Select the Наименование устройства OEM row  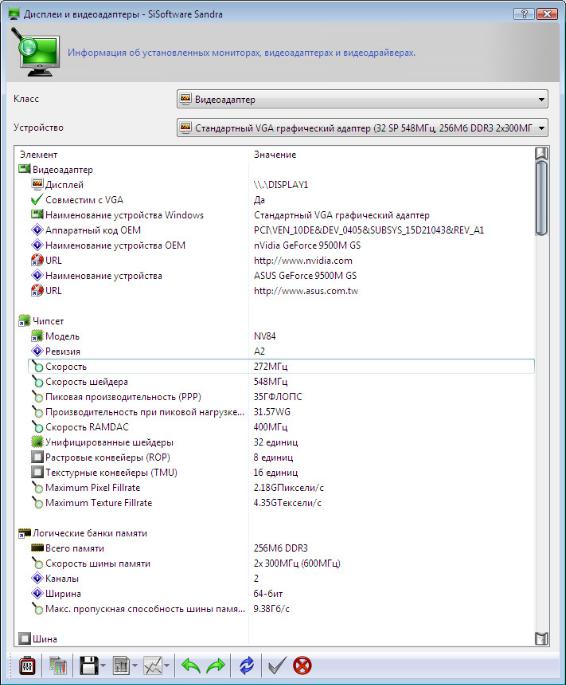[x=282, y=245]
